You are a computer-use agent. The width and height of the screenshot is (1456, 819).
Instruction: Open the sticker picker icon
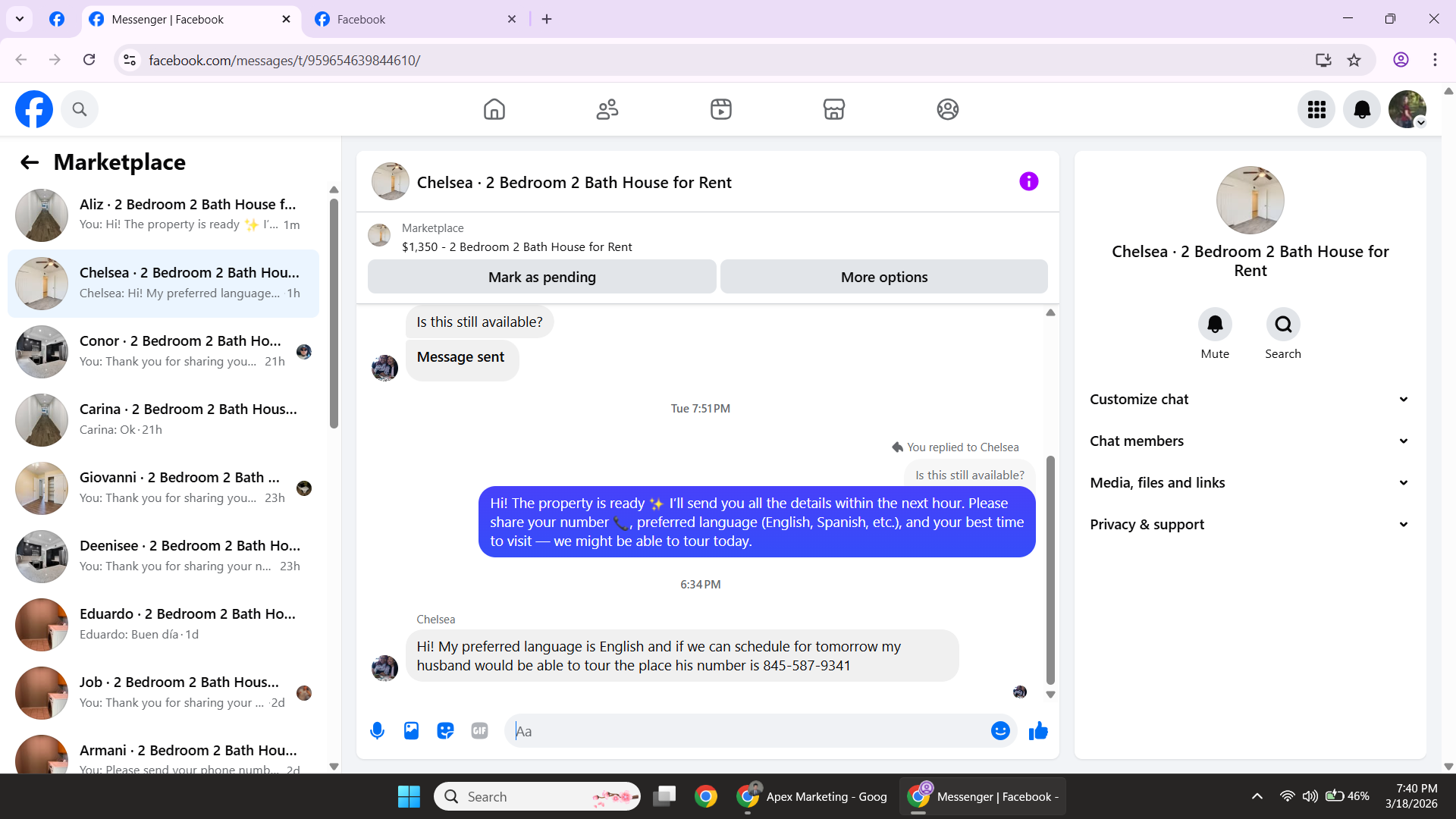tap(445, 731)
